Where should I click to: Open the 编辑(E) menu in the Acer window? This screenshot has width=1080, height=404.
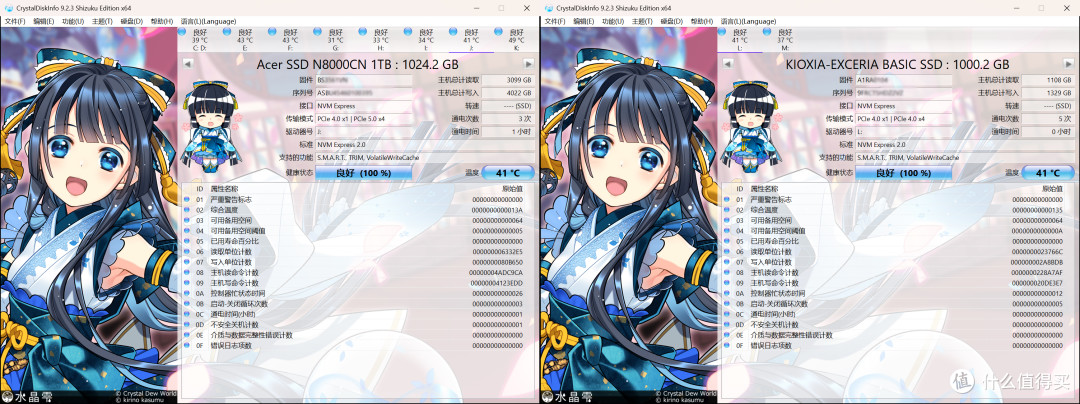43,21
